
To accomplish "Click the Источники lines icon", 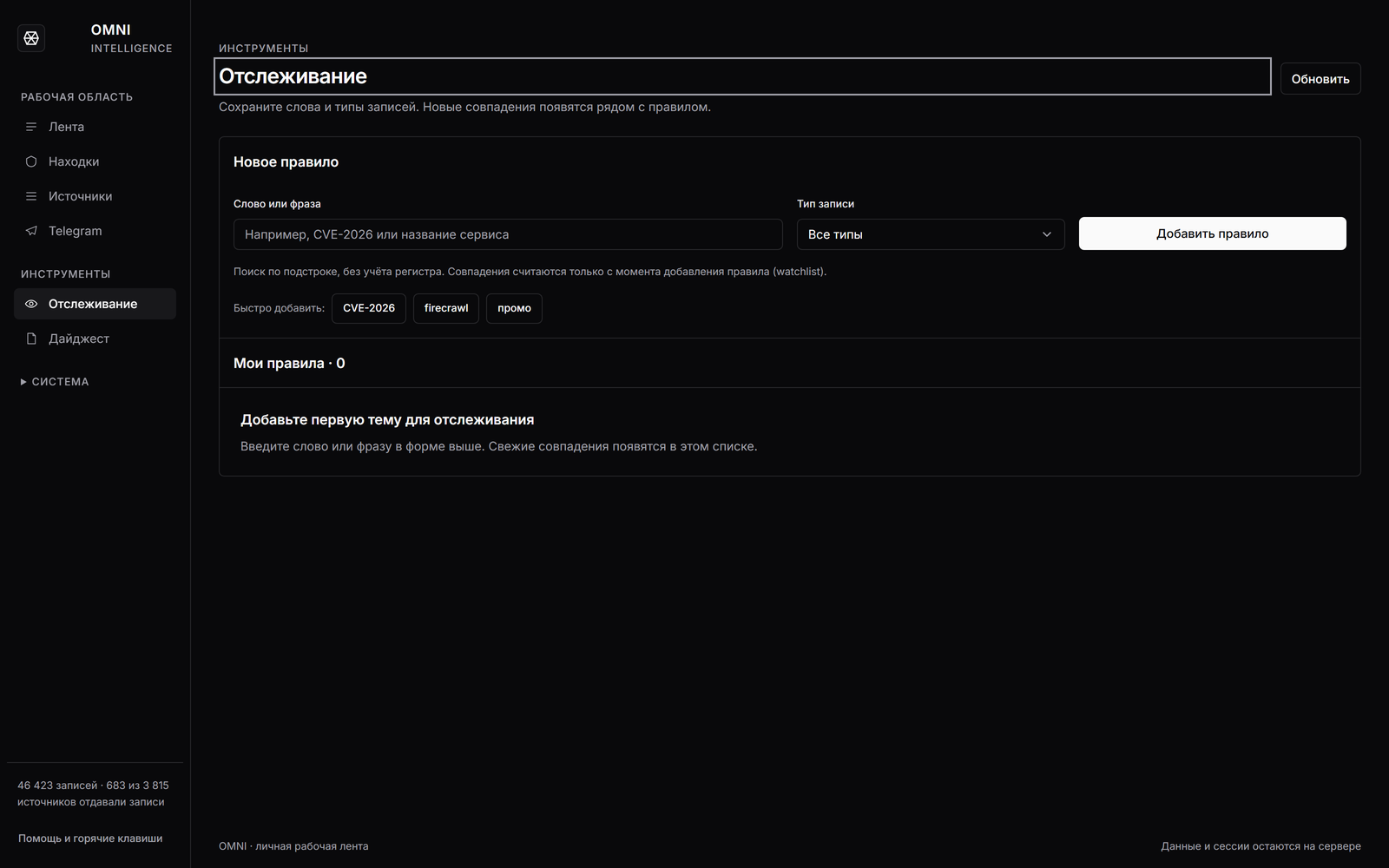I will (31, 196).
